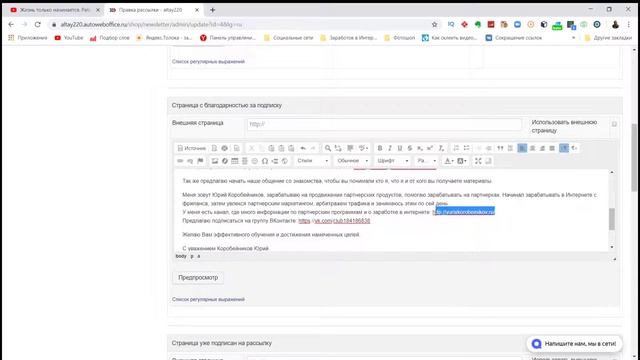The height and width of the screenshot is (360, 640).
Task: Click the editor's vertical scrollbar thumb
Action: pyautogui.click(x=611, y=219)
